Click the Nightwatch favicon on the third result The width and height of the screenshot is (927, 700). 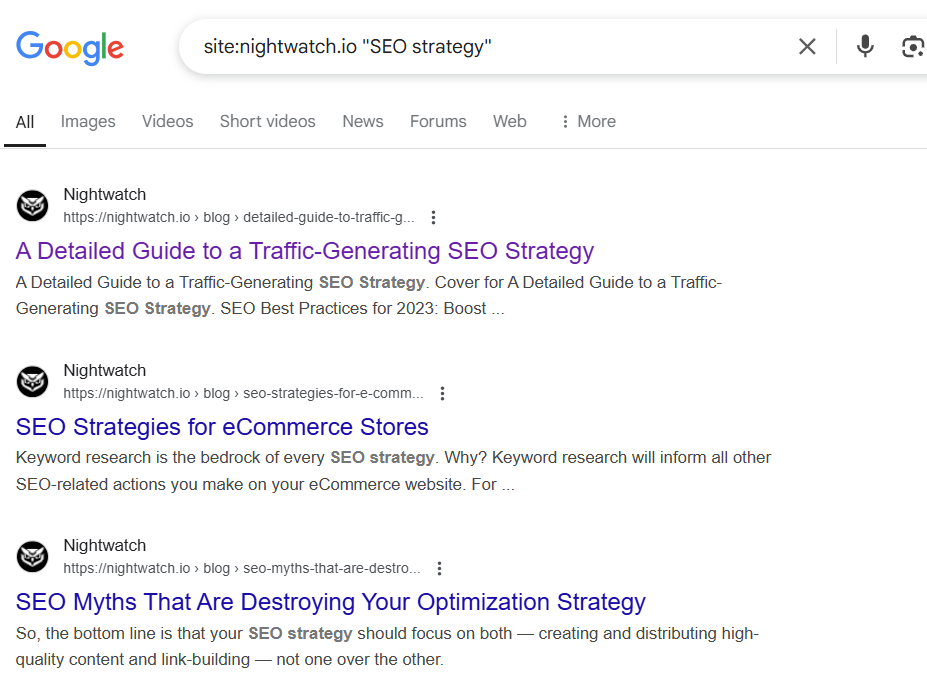[32, 556]
